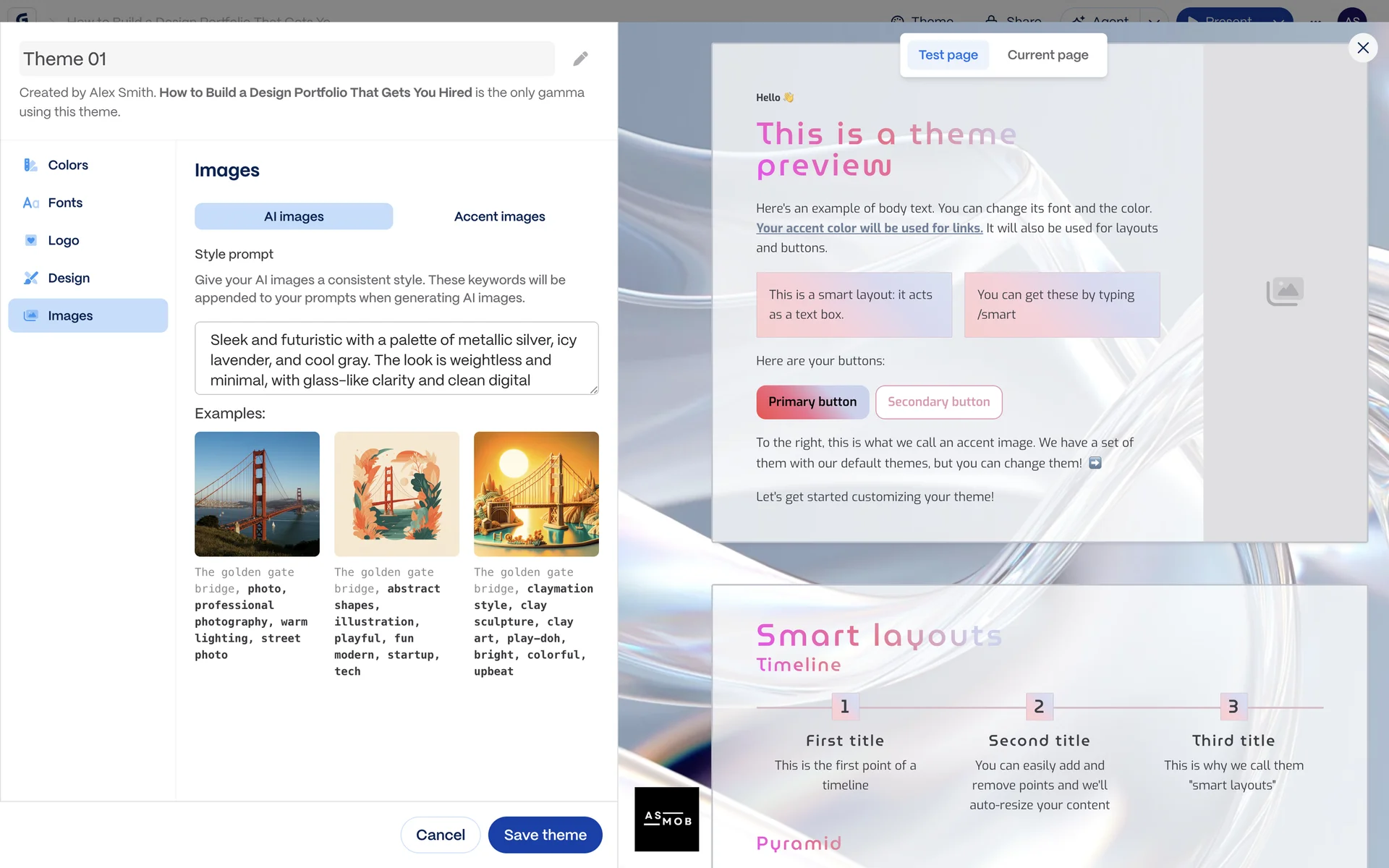This screenshot has width=1389, height=868.
Task: Select the Images sidebar item
Action: point(88,315)
